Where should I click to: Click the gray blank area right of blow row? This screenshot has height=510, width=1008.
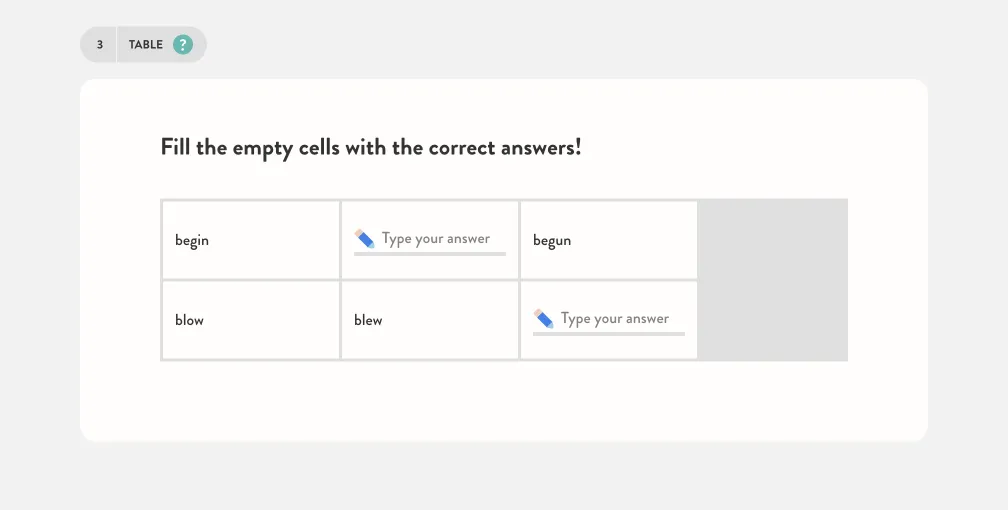click(773, 320)
